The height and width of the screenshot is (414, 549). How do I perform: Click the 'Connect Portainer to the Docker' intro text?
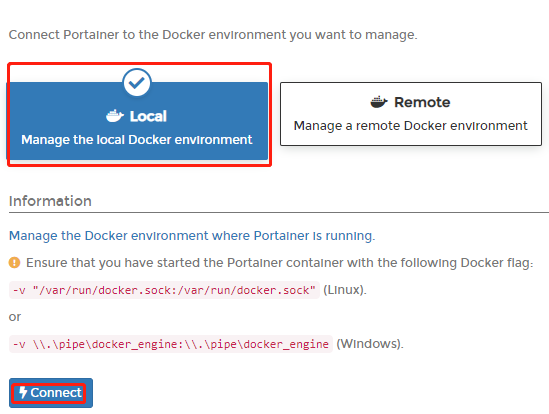(213, 35)
